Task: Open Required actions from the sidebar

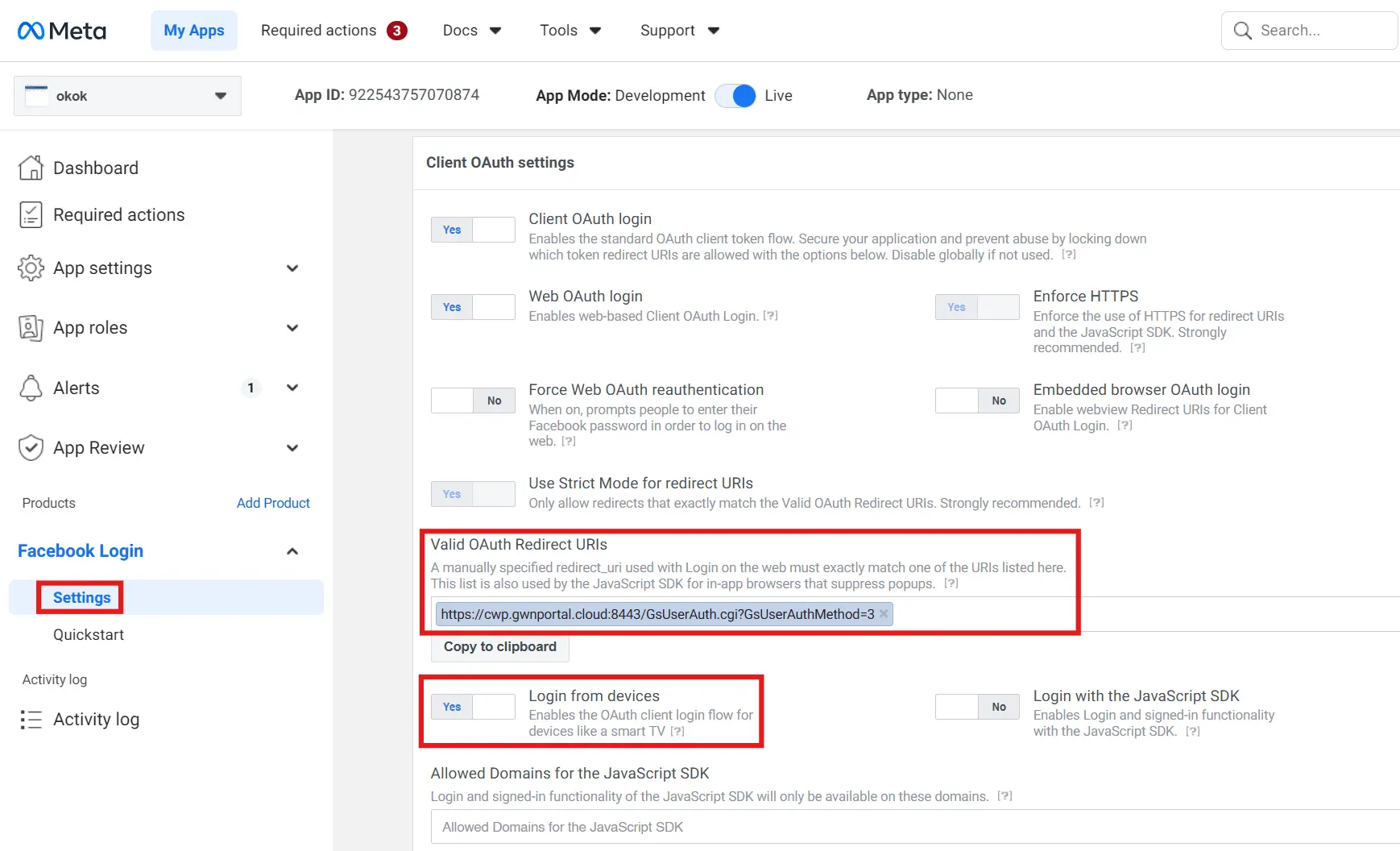Action: click(119, 215)
